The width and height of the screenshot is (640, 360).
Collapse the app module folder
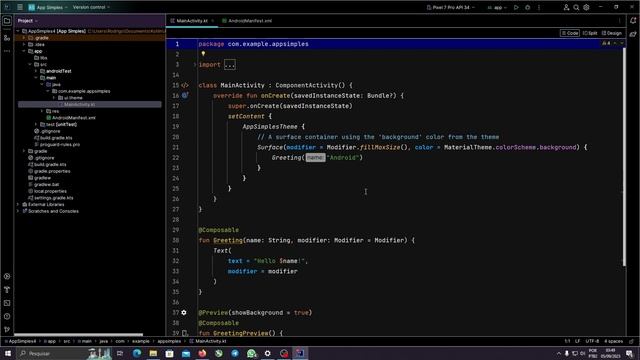pyautogui.click(x=24, y=51)
